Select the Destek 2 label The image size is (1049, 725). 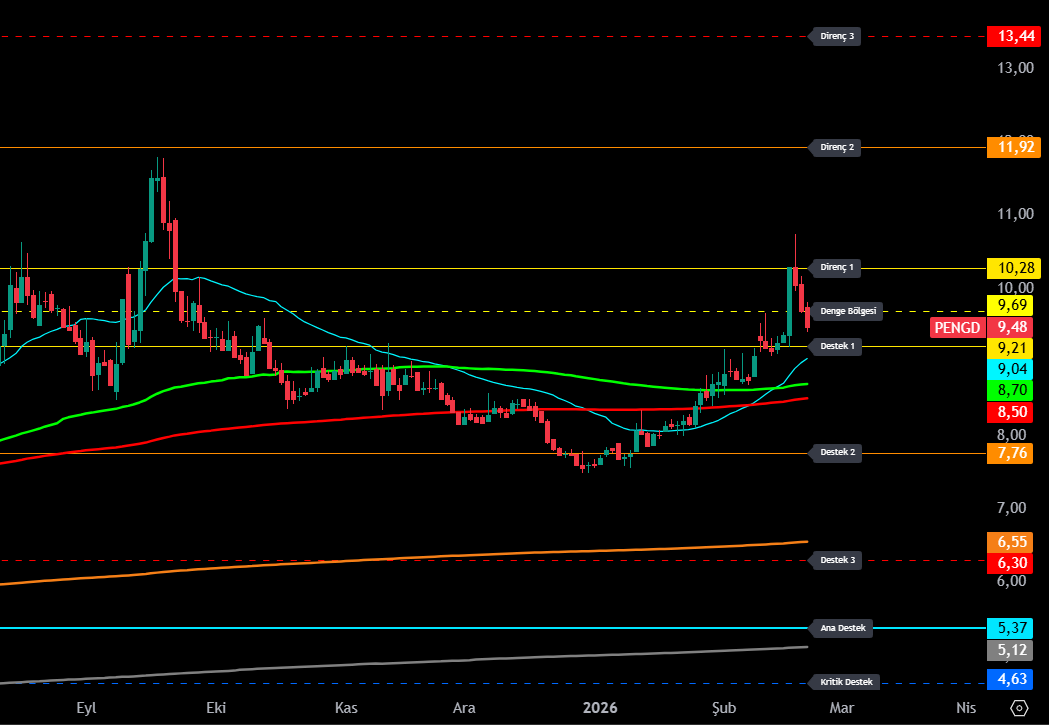pos(837,452)
